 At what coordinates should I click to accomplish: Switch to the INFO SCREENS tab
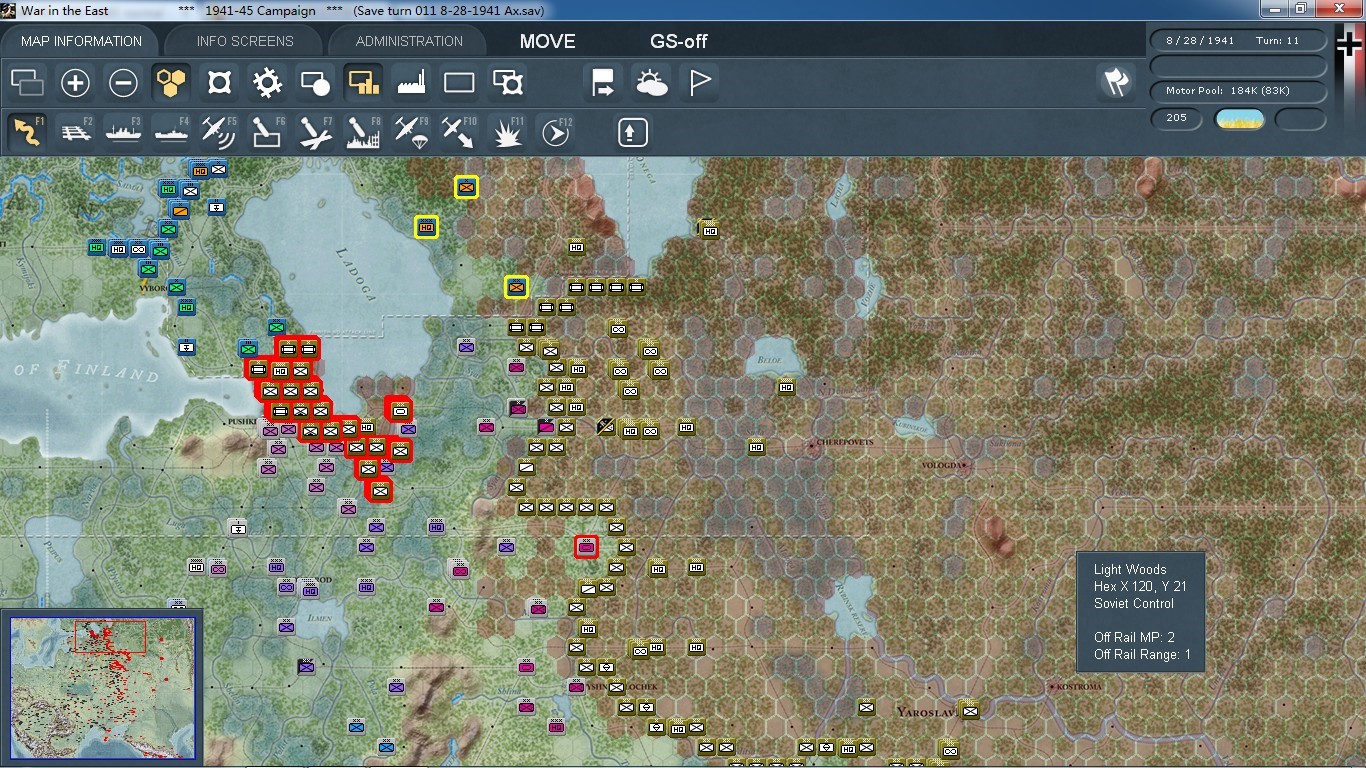coord(245,41)
